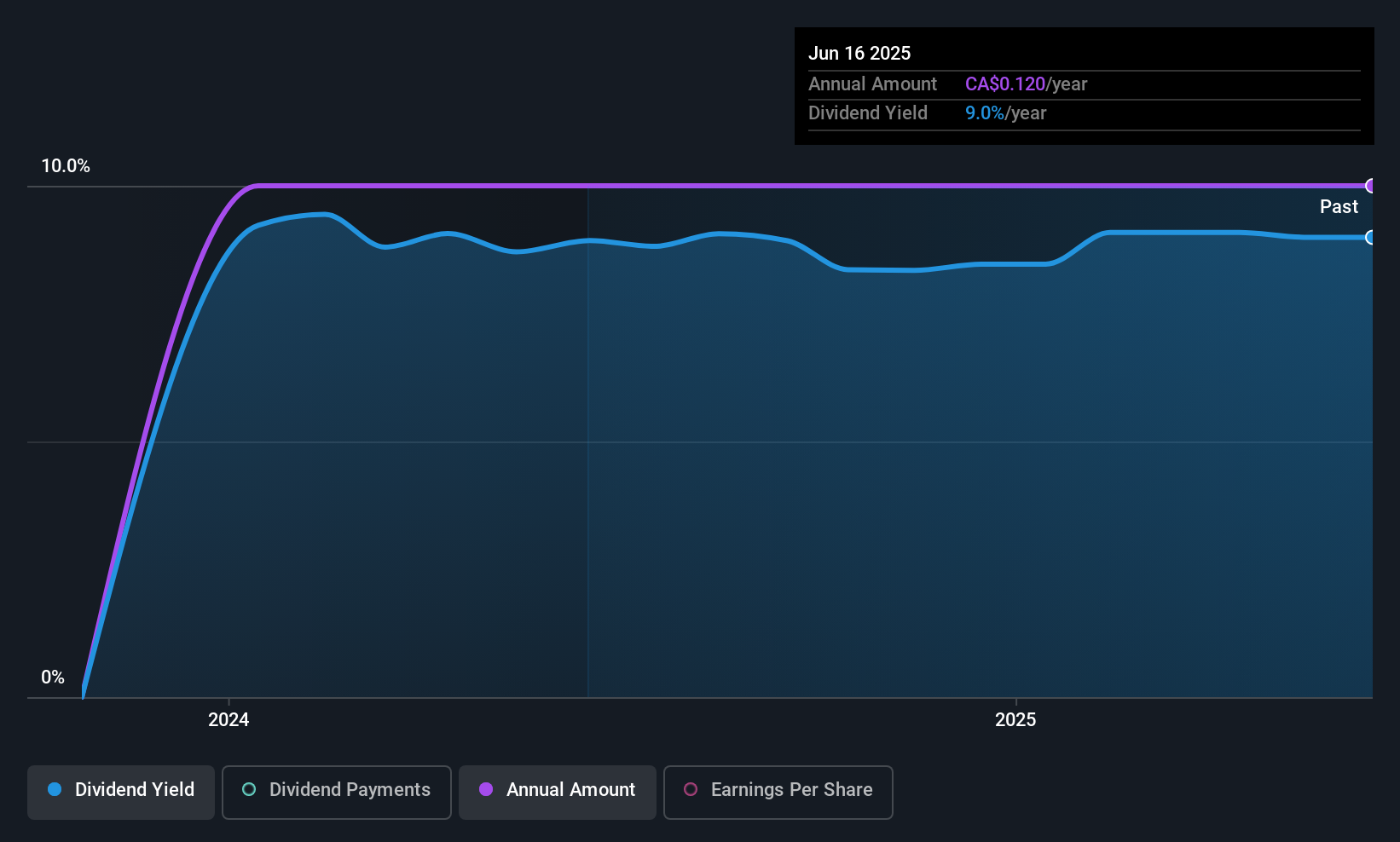Click the 9.0%/year dividend yield value
1400x842 pixels.
1005,112
